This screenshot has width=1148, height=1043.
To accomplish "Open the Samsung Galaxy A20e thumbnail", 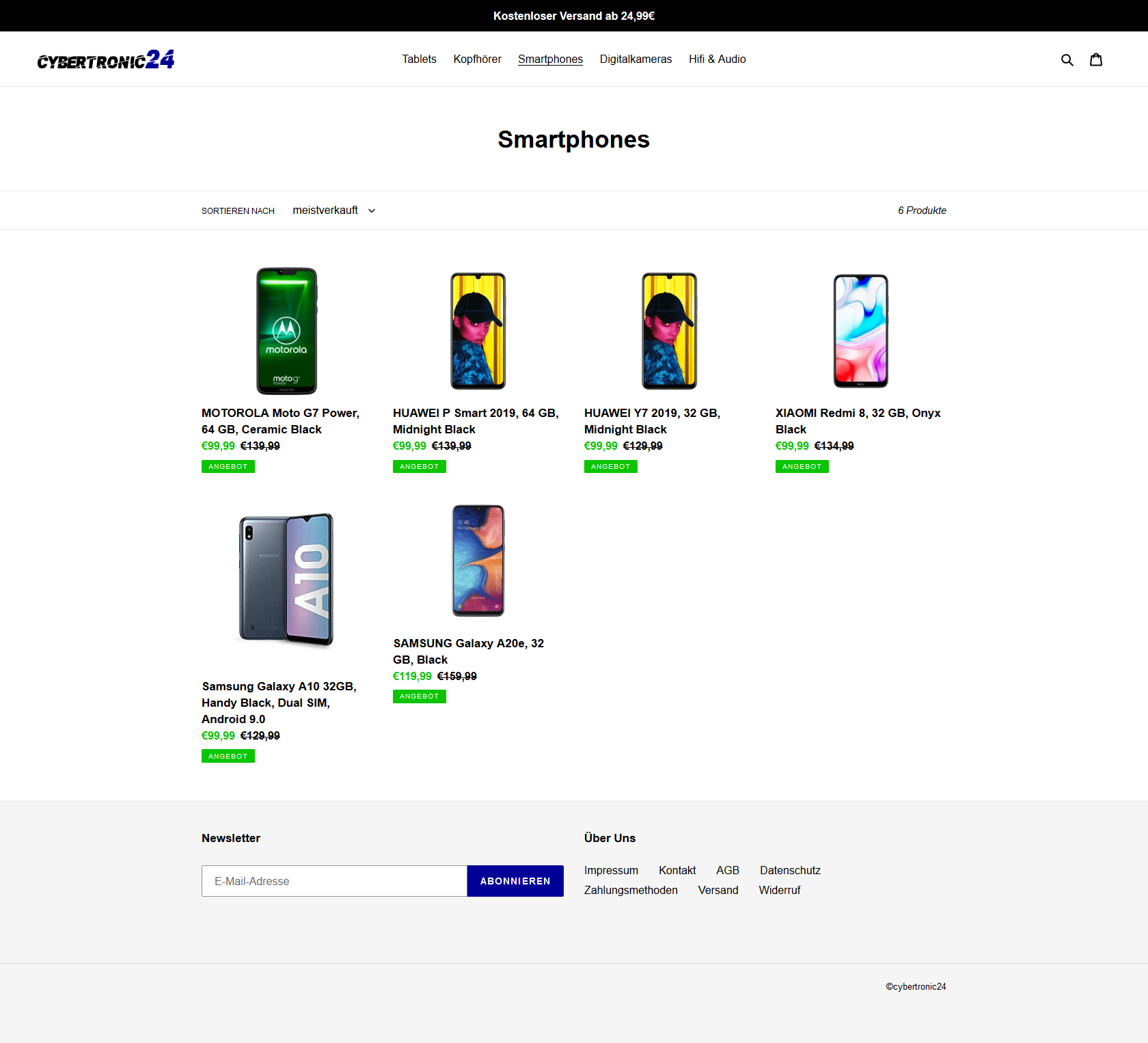I will pos(478,560).
